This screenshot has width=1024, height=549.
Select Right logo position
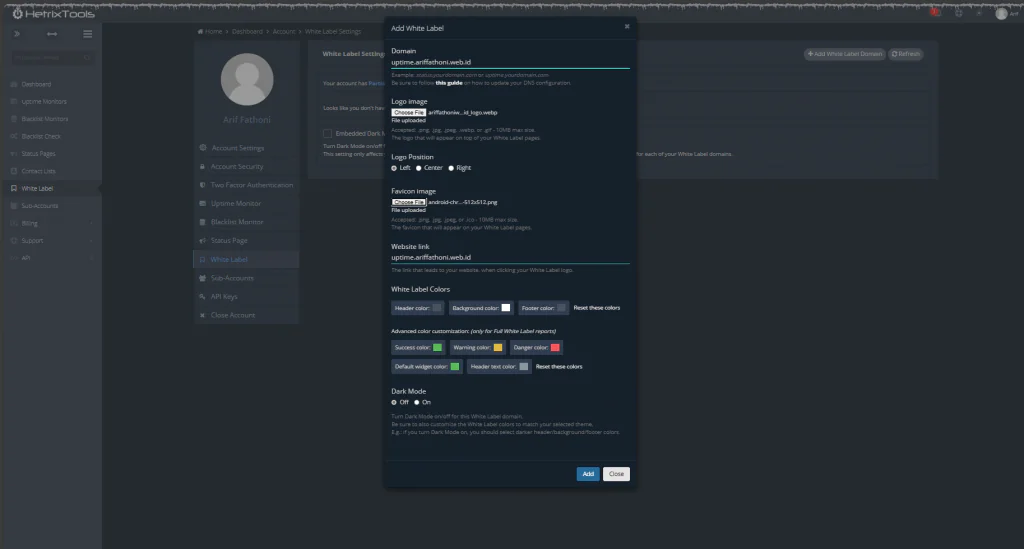tap(451, 168)
